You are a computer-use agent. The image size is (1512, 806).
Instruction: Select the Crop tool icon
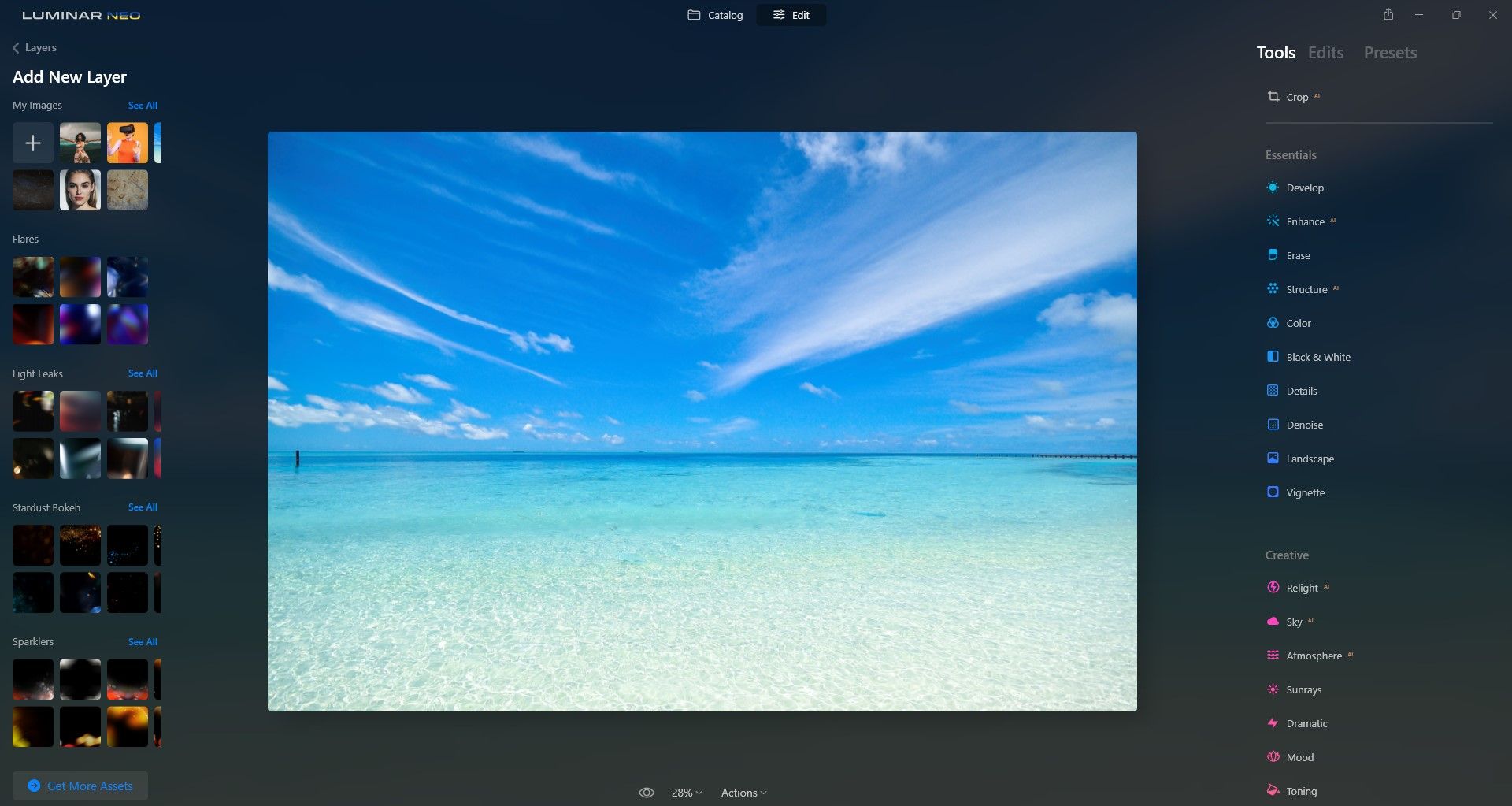coord(1273,97)
